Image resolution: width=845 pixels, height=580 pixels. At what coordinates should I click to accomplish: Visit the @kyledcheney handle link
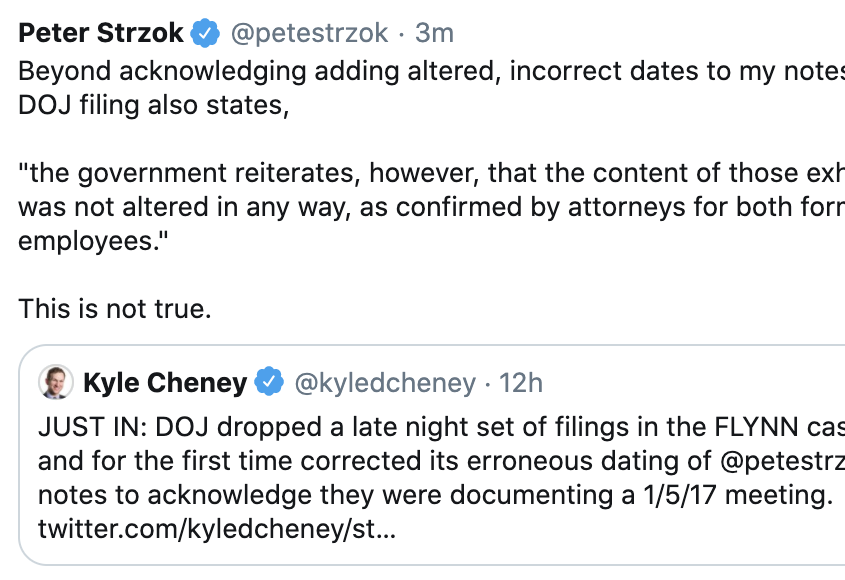pos(384,382)
